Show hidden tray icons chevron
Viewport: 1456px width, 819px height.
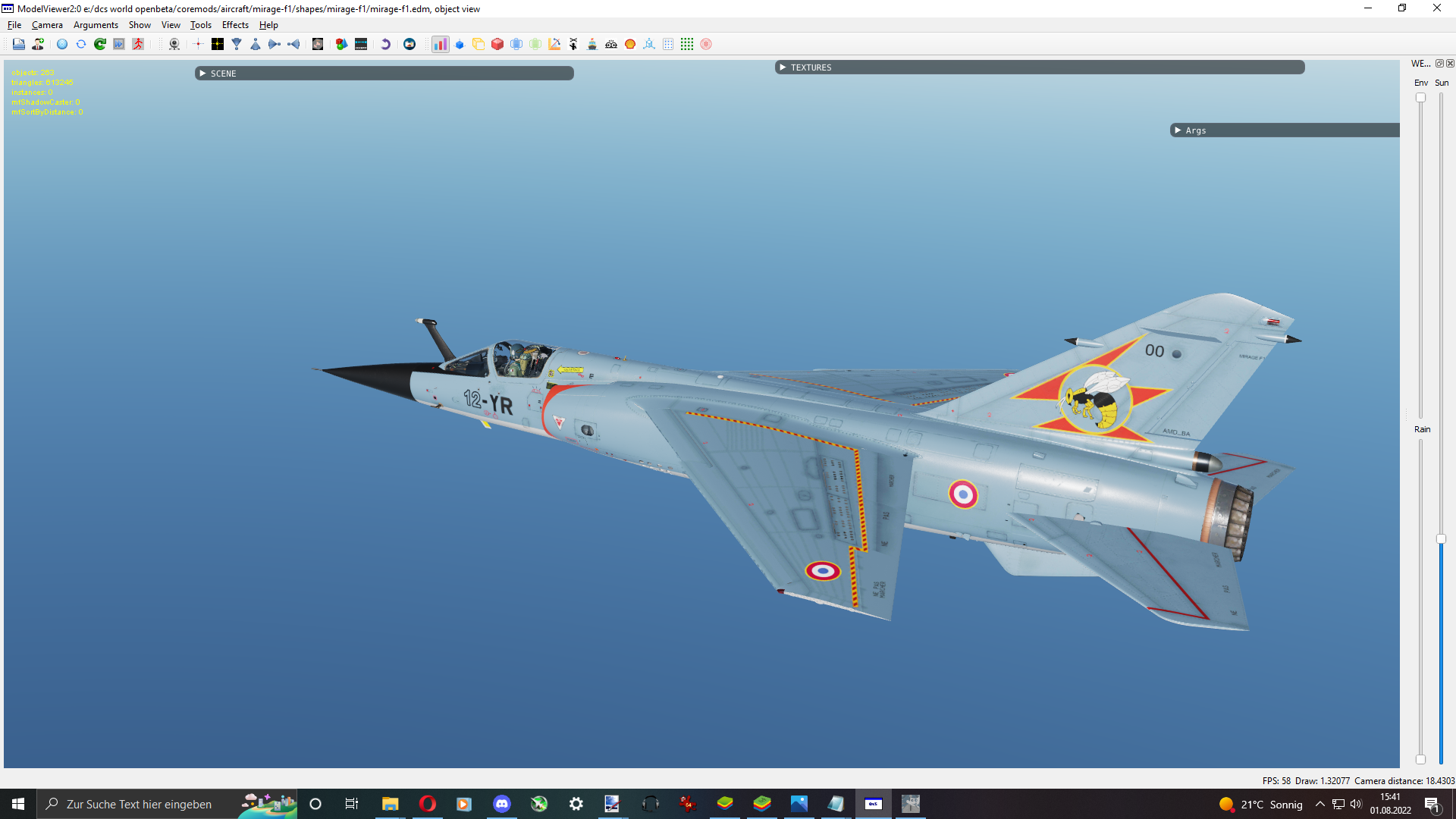(x=1320, y=804)
